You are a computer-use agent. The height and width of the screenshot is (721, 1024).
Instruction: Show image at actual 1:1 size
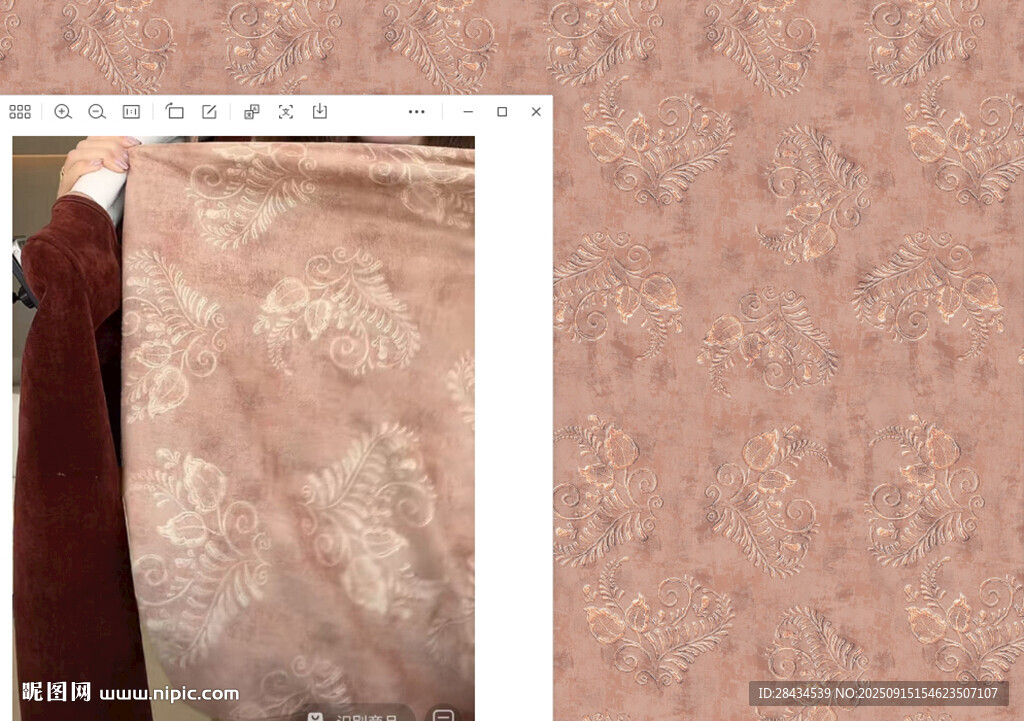(x=131, y=112)
